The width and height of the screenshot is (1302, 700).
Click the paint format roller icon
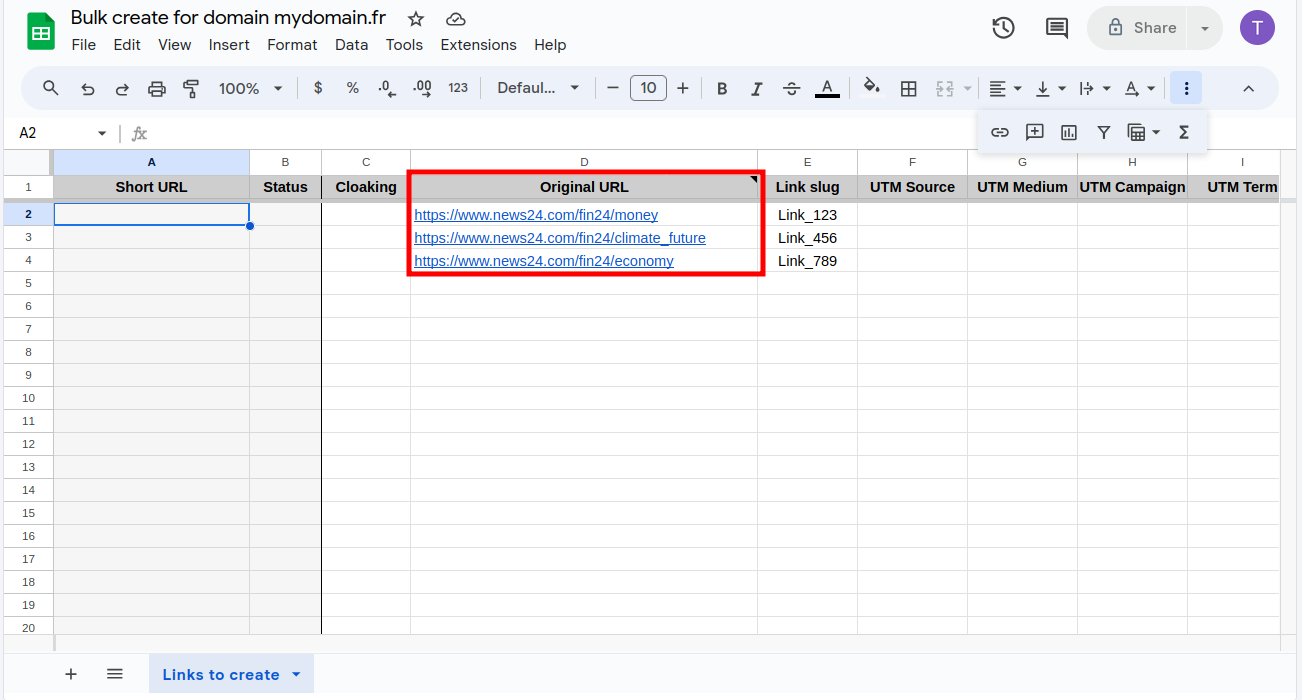tap(191, 88)
